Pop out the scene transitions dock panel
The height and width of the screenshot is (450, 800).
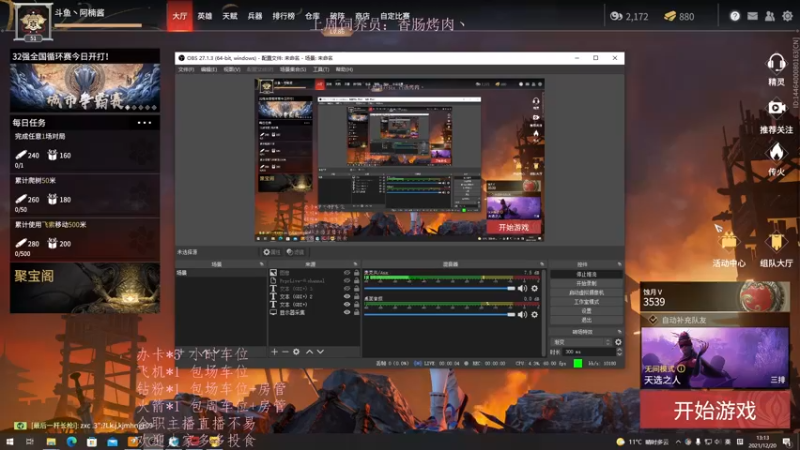coord(619,332)
